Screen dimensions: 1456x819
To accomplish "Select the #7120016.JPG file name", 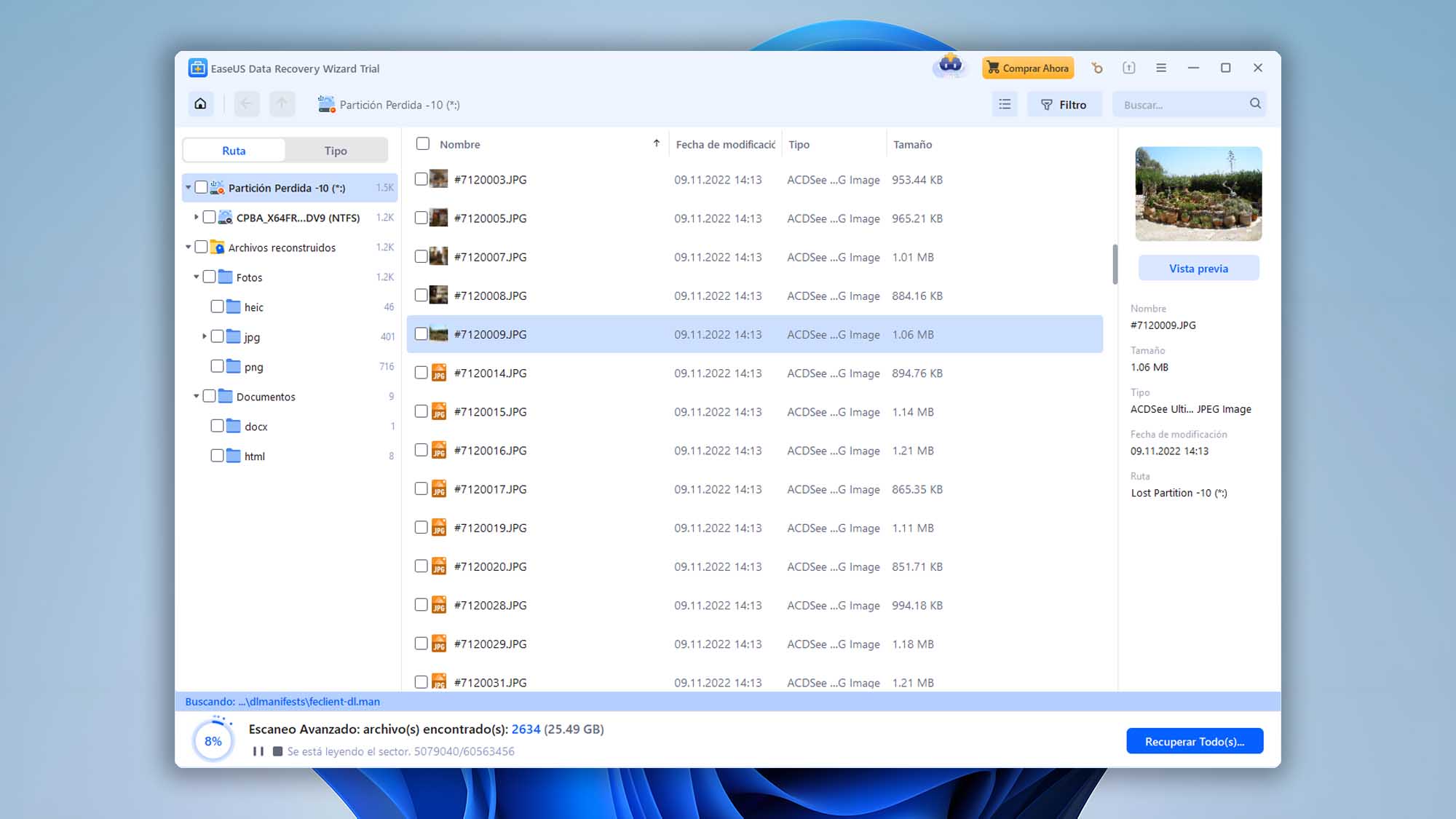I will point(490,450).
